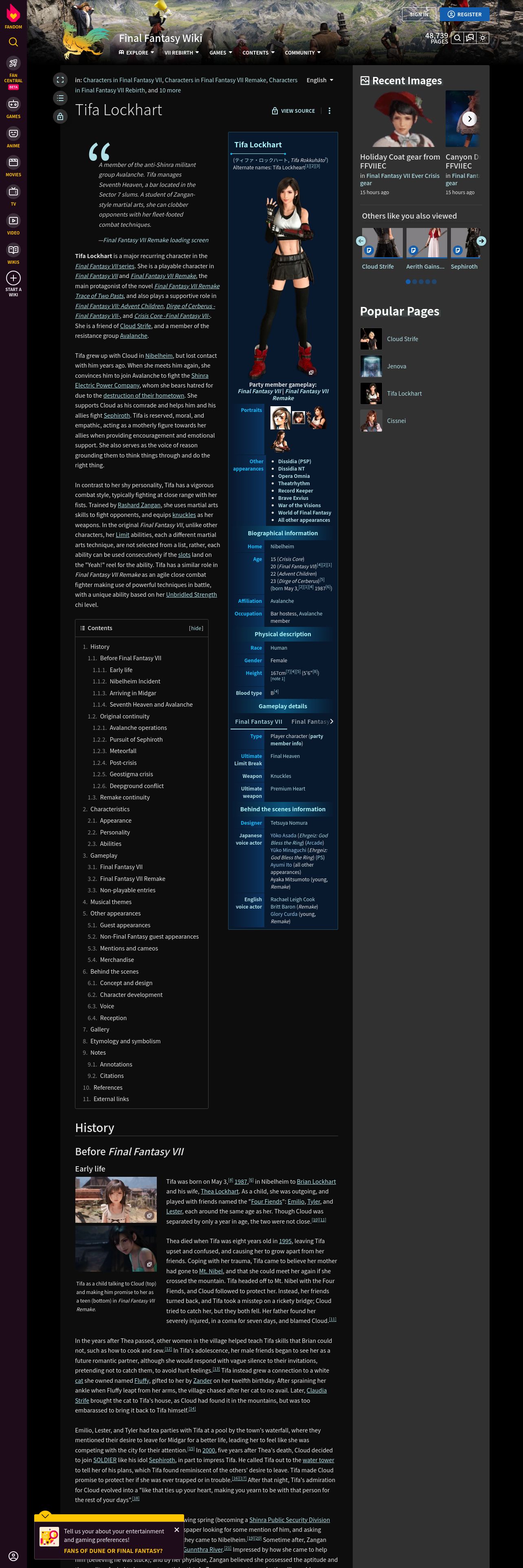This screenshot has height=1568, width=523.
Task: Select the middle carousel pagination dot
Action: pyautogui.click(x=421, y=282)
